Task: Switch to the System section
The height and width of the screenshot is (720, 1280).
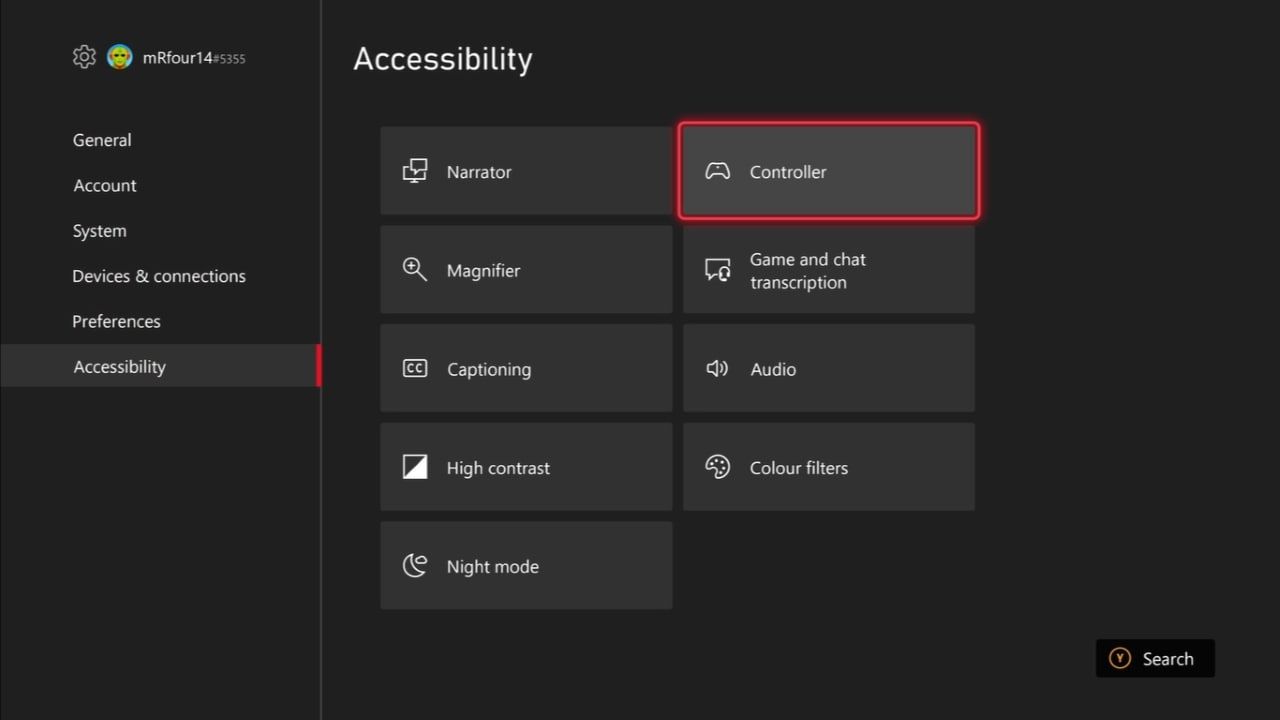Action: (x=100, y=231)
